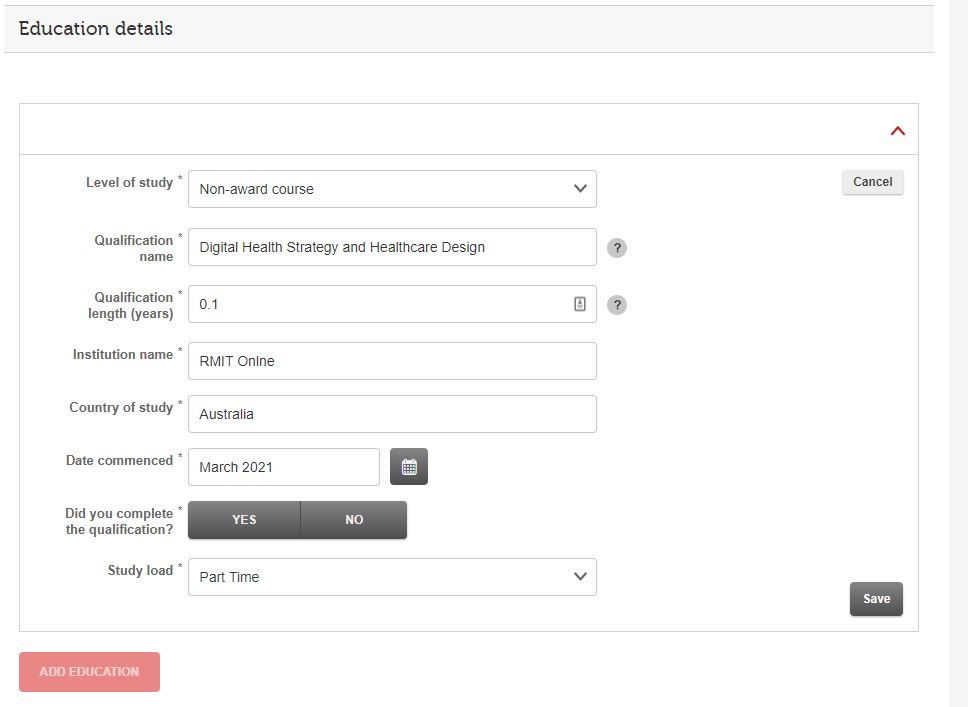Collapse the education entry form
The width and height of the screenshot is (968, 707).
pyautogui.click(x=897, y=130)
